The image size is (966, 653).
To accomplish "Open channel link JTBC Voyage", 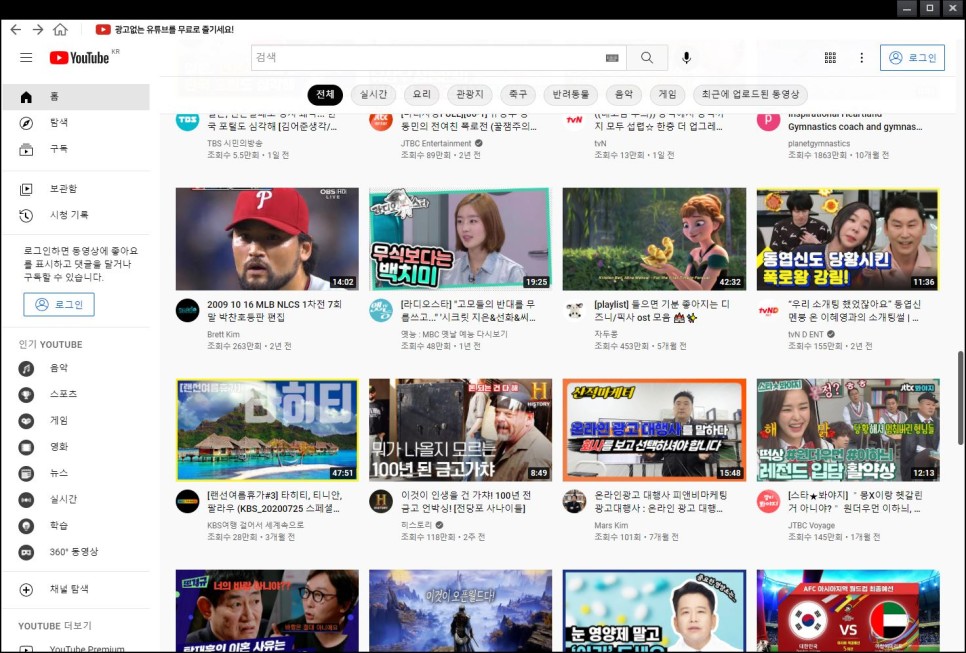I will tap(811, 525).
